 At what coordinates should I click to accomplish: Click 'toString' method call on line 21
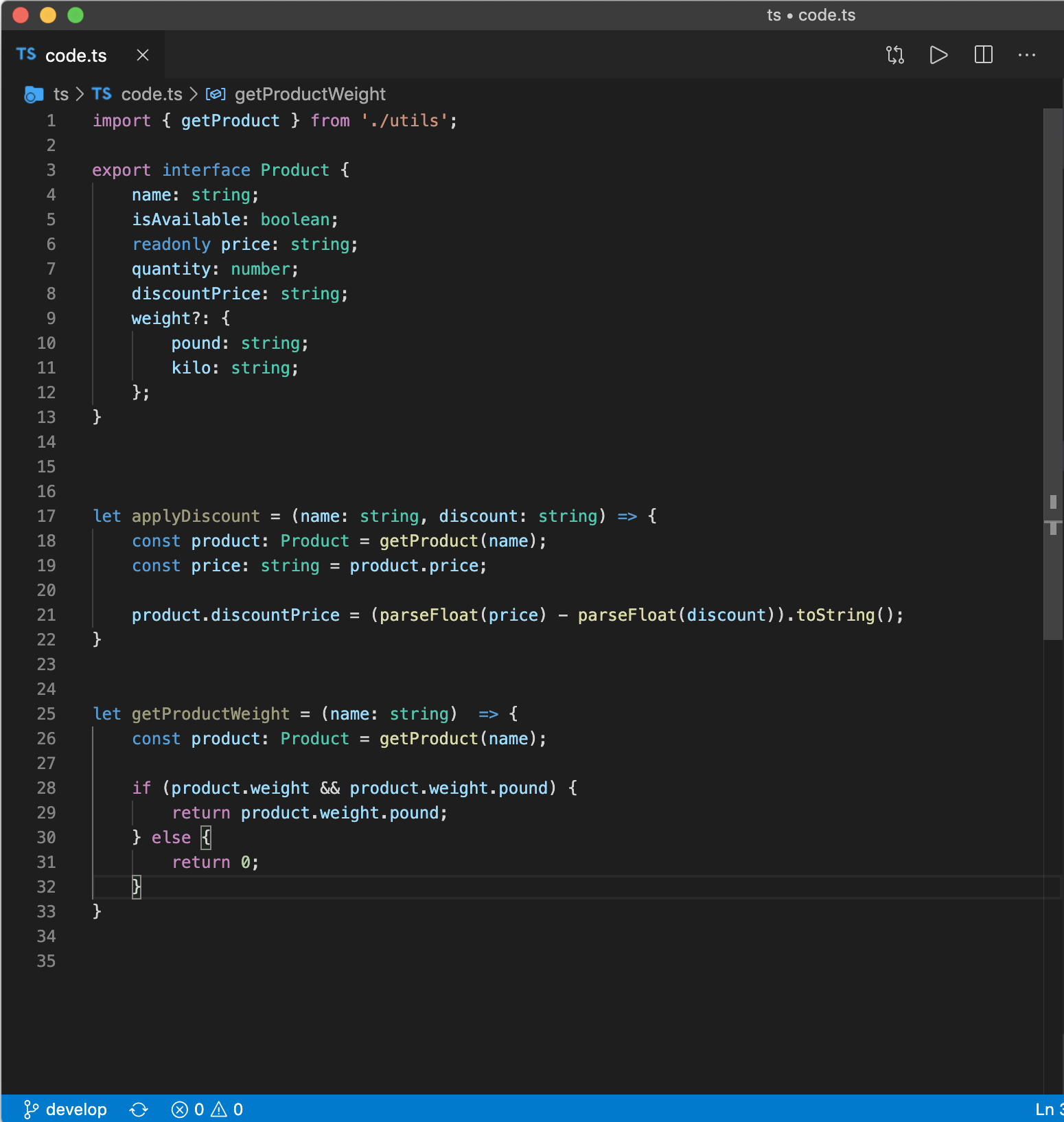[x=835, y=615]
